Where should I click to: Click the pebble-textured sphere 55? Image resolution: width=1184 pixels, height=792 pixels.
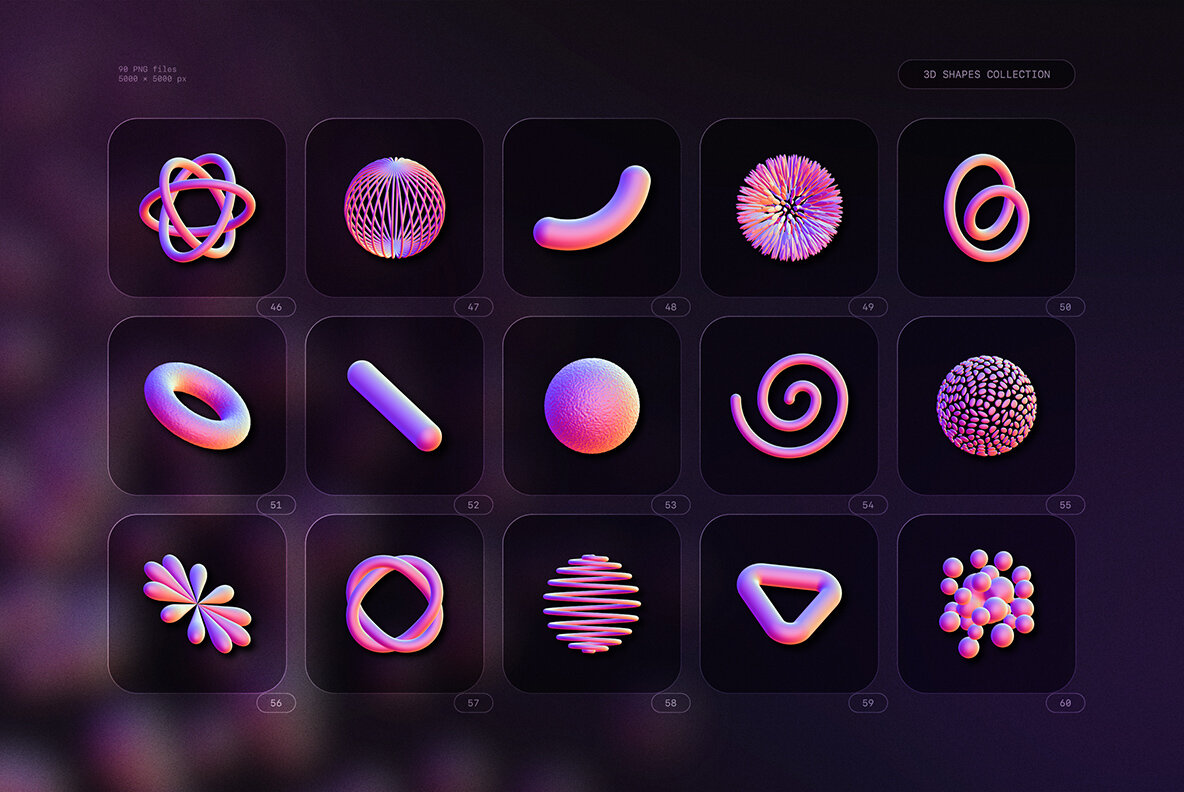pos(986,403)
